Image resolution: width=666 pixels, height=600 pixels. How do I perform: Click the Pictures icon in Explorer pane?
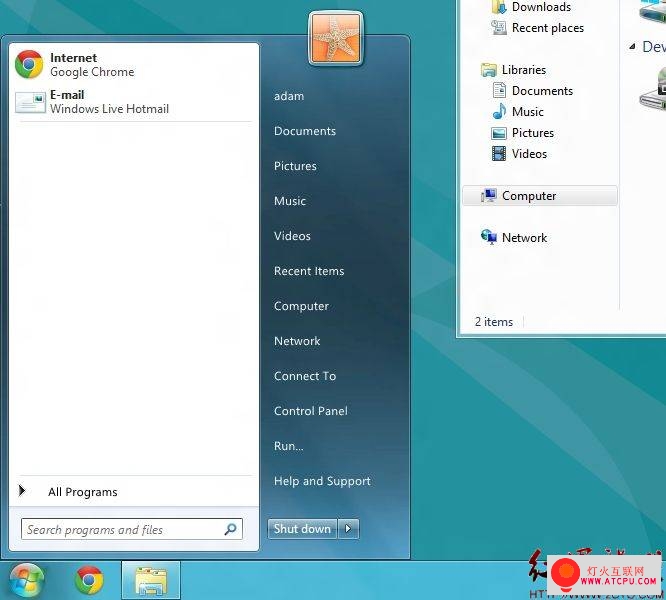click(499, 133)
